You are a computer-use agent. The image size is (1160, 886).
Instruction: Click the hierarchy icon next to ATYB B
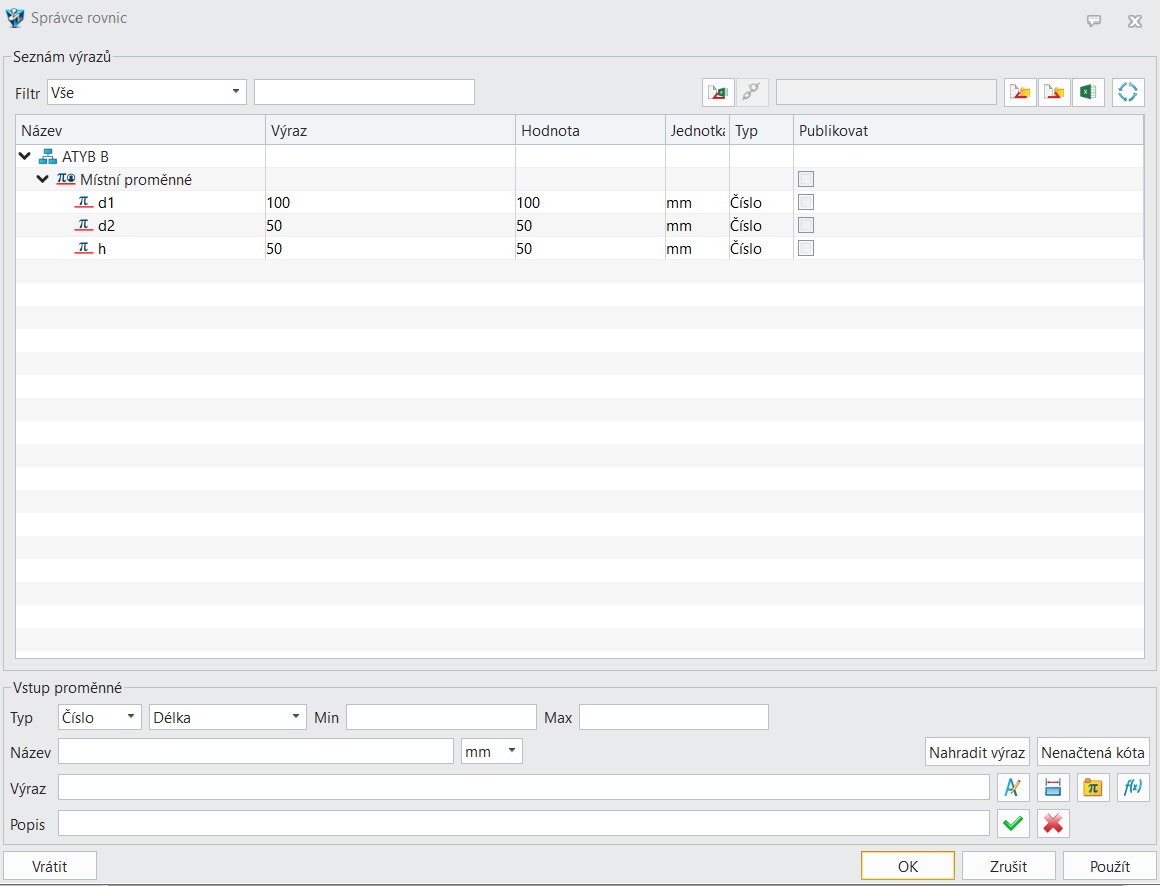click(48, 156)
